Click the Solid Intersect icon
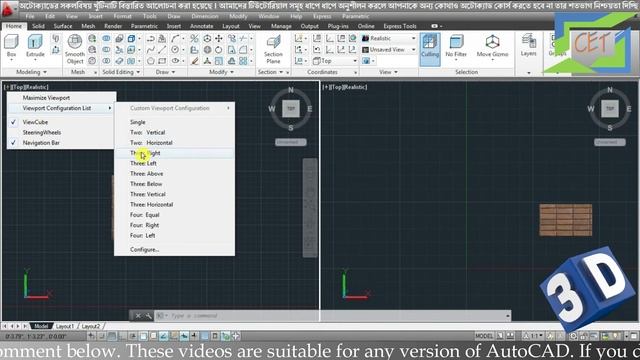The height and width of the screenshot is (360, 640). coord(106,61)
